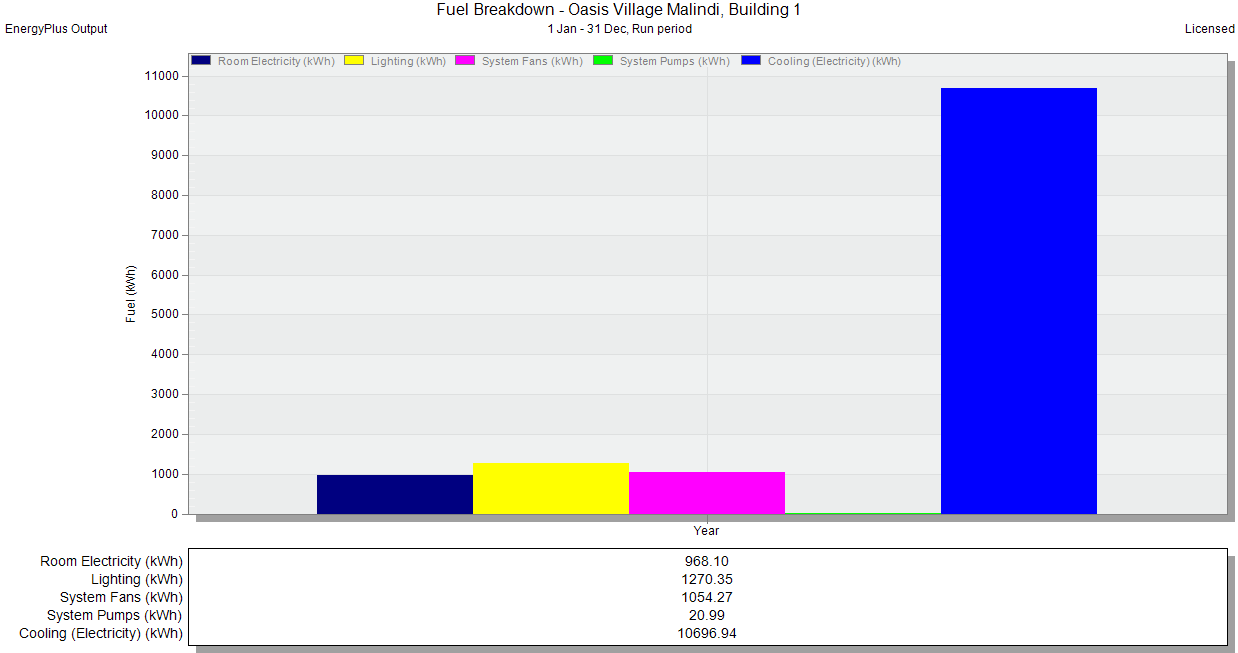Image resolution: width=1238 pixels, height=653 pixels.
Task: Click "Room Electricity (kWh)" row label beside the data table
Action: pos(112,562)
